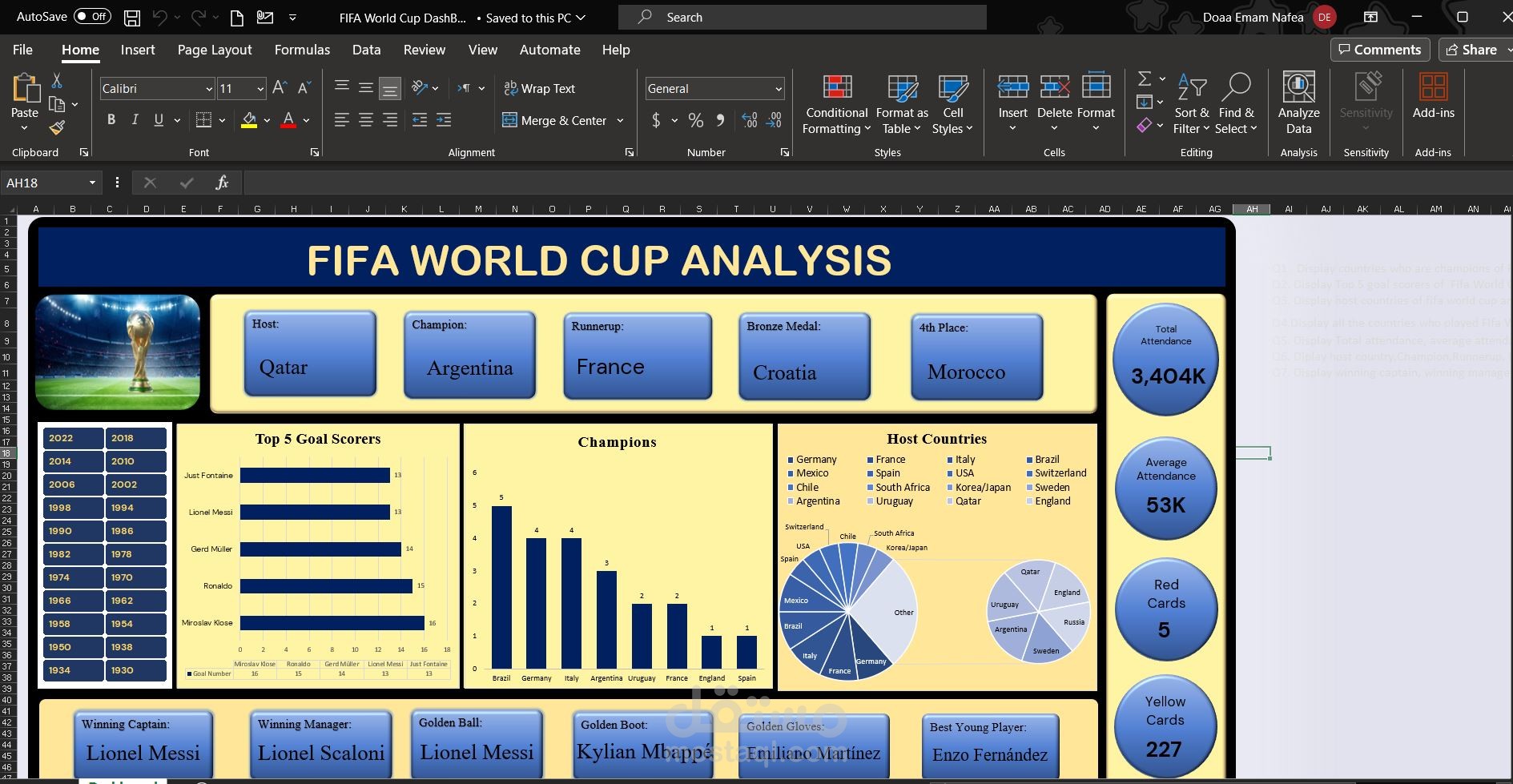Screen dimensions: 1513x784
Task: Switch to the Formulas tab
Action: click(302, 50)
